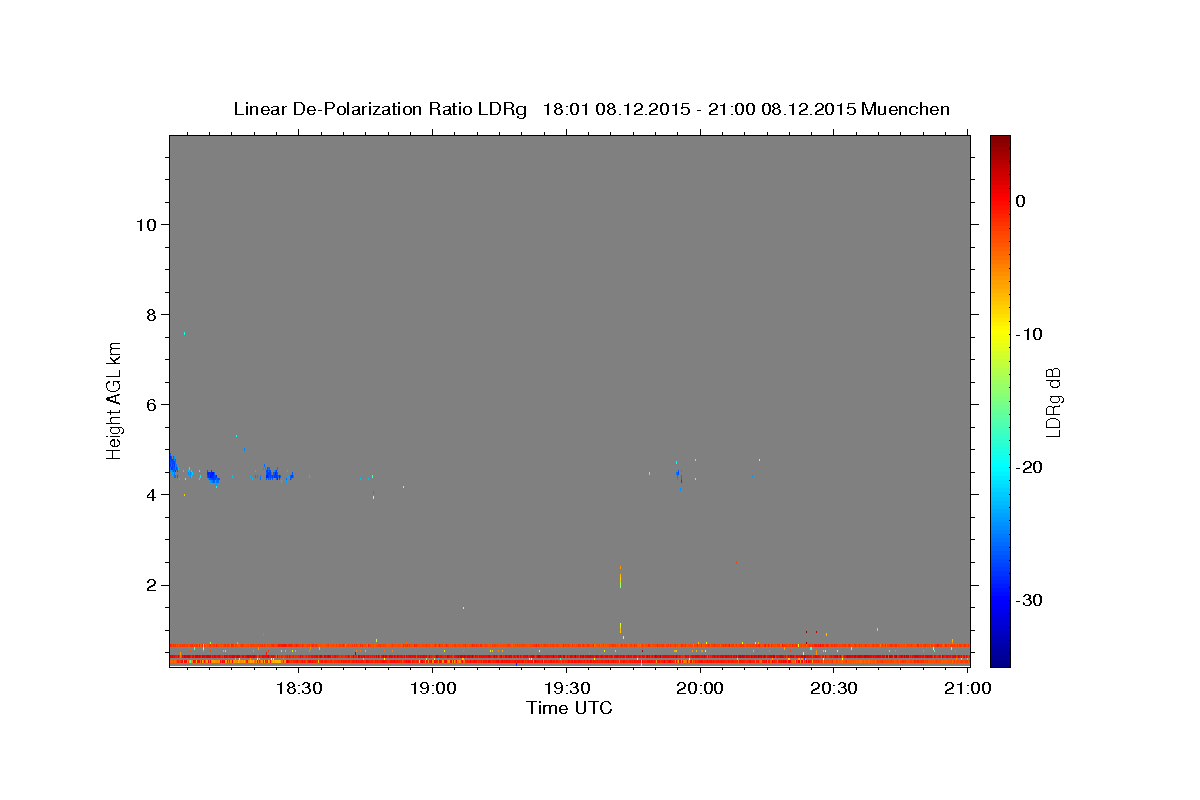Click the colorbar value -10

(1030, 334)
